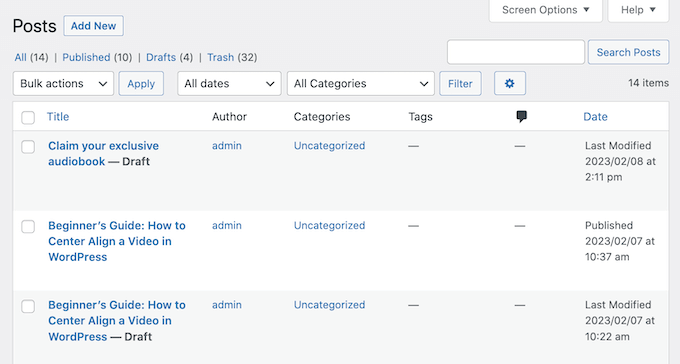The height and width of the screenshot is (364, 680).
Task: Open the All Categories dropdown
Action: (x=360, y=83)
